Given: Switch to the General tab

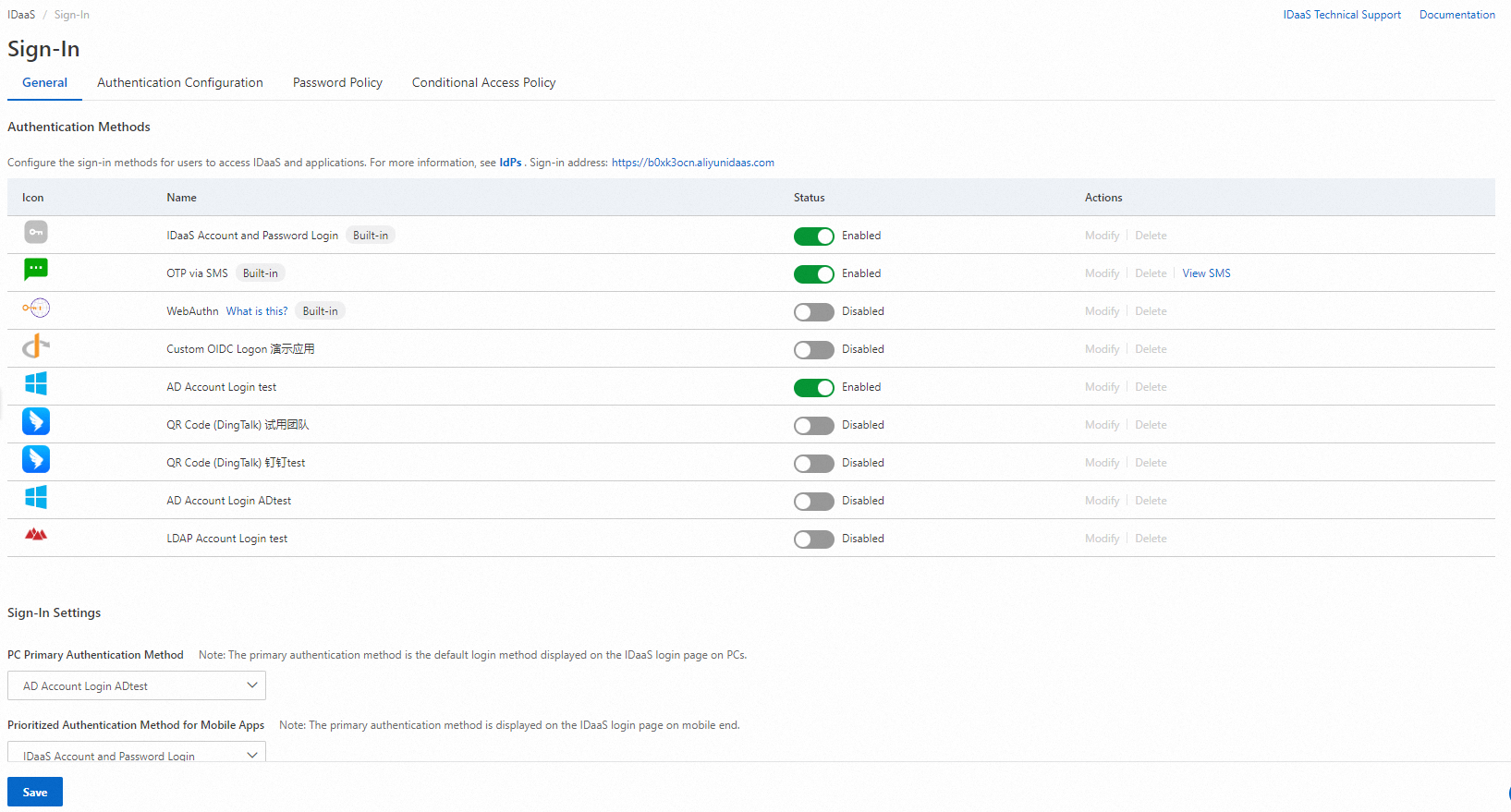Looking at the screenshot, I should pos(44,82).
